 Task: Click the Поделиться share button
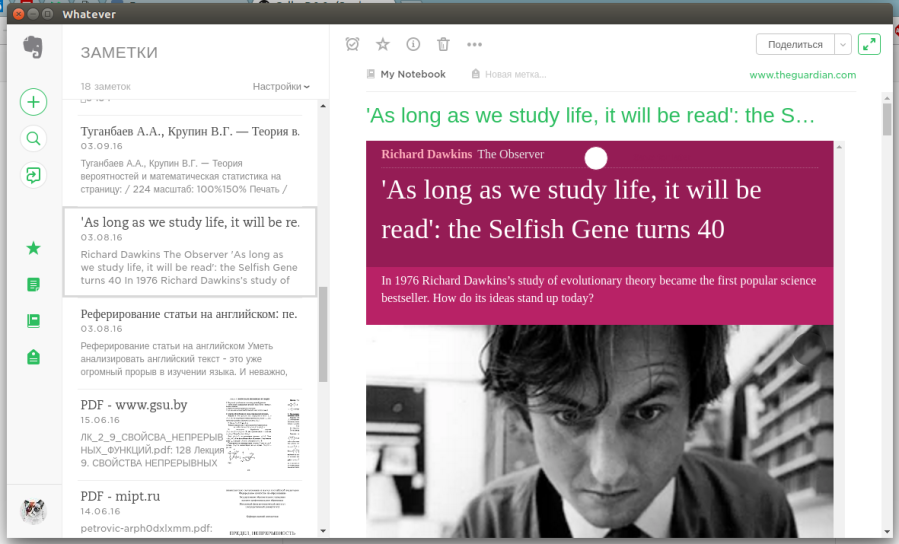point(795,44)
